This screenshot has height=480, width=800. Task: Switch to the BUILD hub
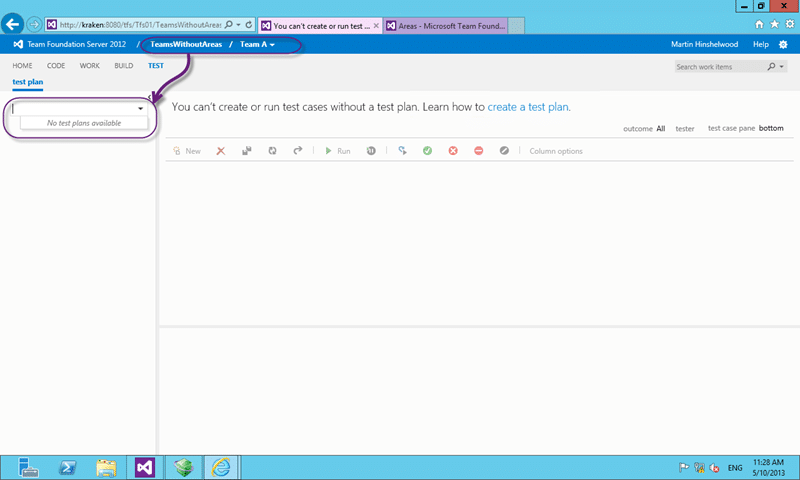pyautogui.click(x=123, y=66)
